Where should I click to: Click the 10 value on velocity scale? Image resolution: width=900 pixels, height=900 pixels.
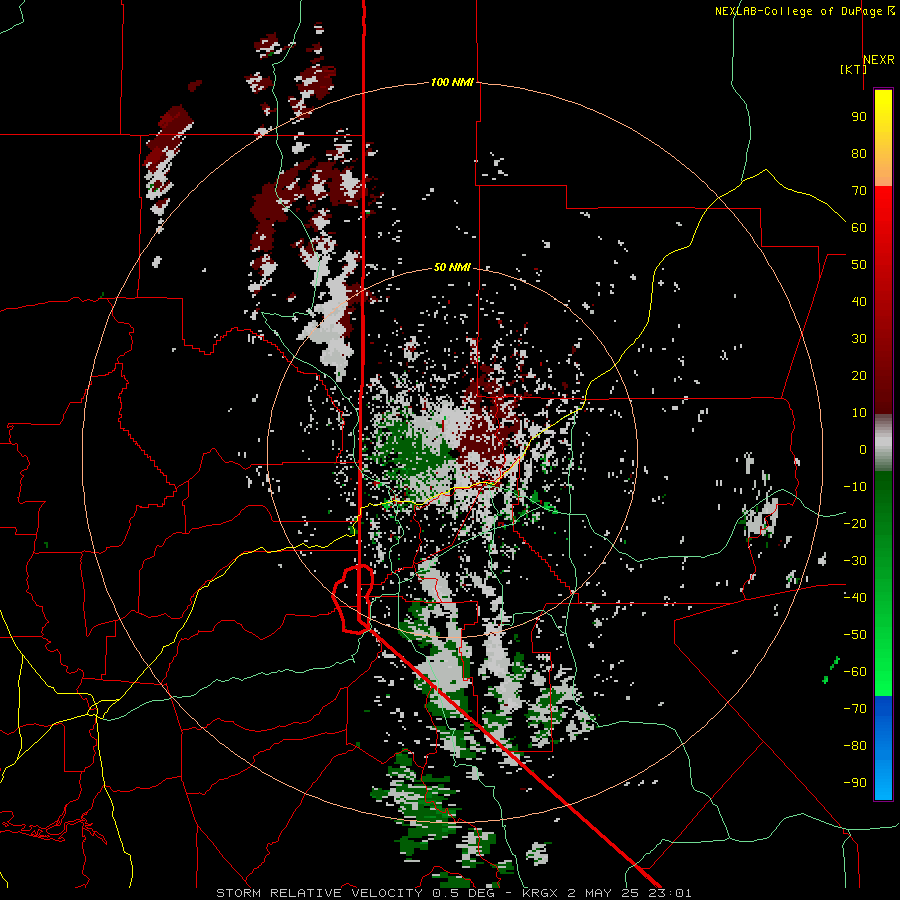point(859,413)
